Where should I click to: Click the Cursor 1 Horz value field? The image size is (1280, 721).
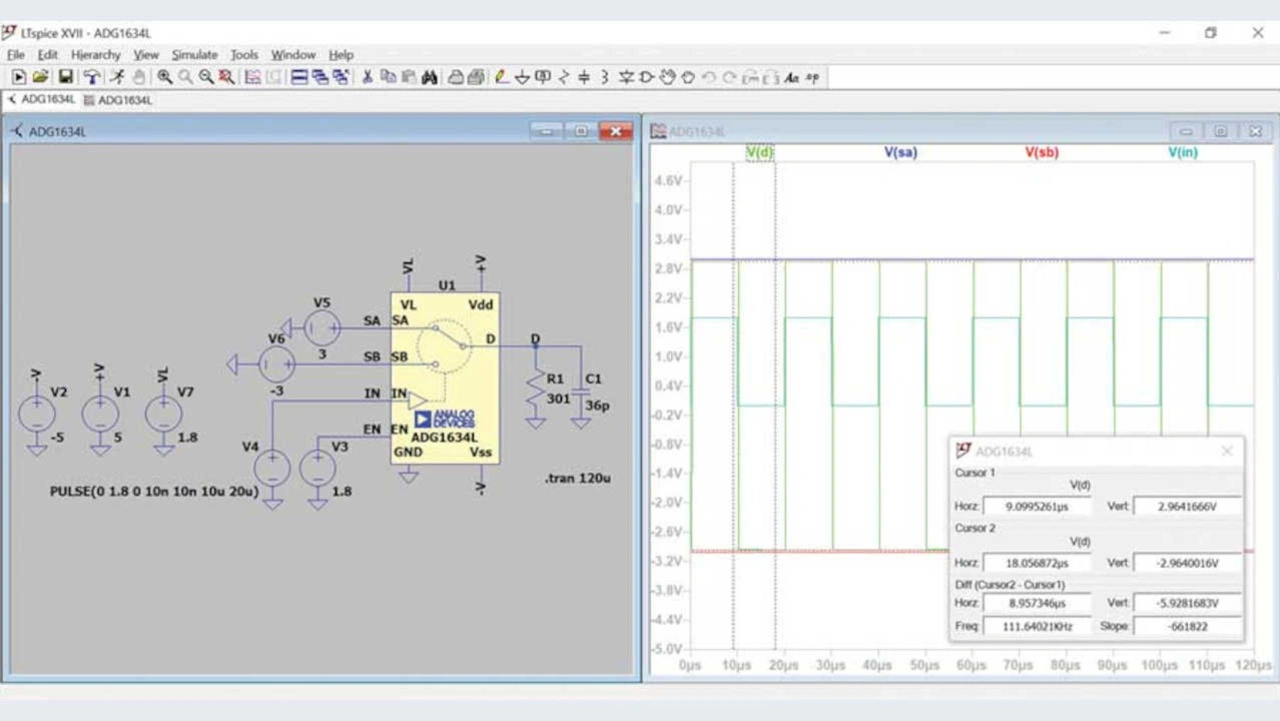(1037, 507)
